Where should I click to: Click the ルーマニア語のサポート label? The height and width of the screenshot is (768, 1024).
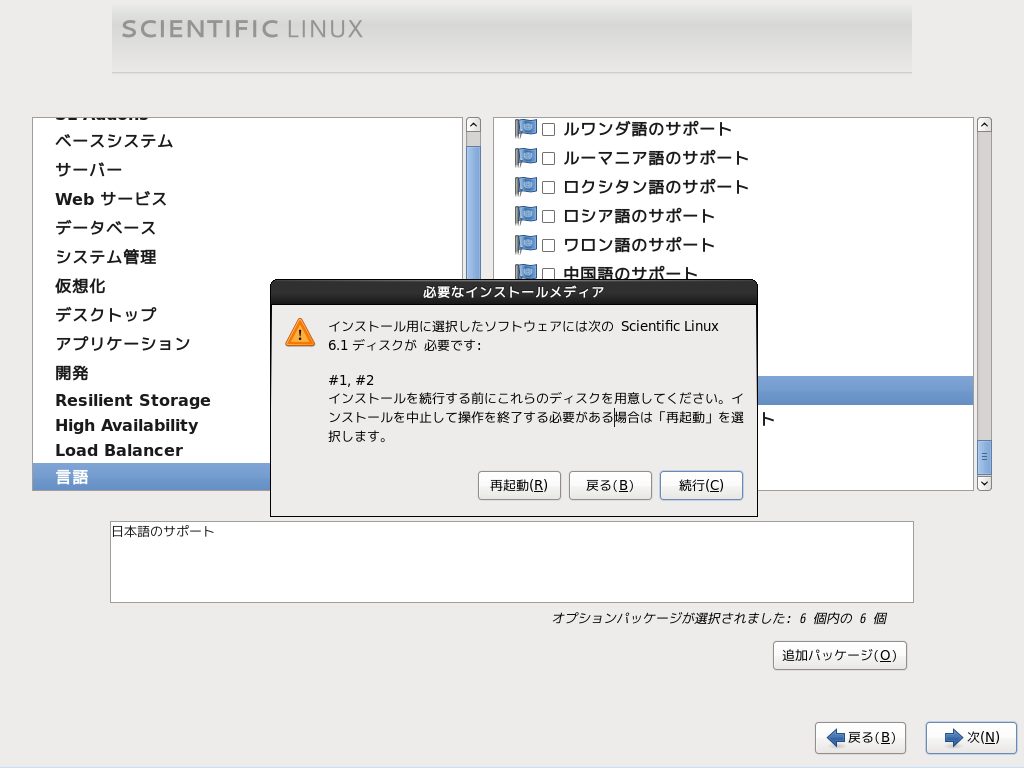click(x=656, y=158)
